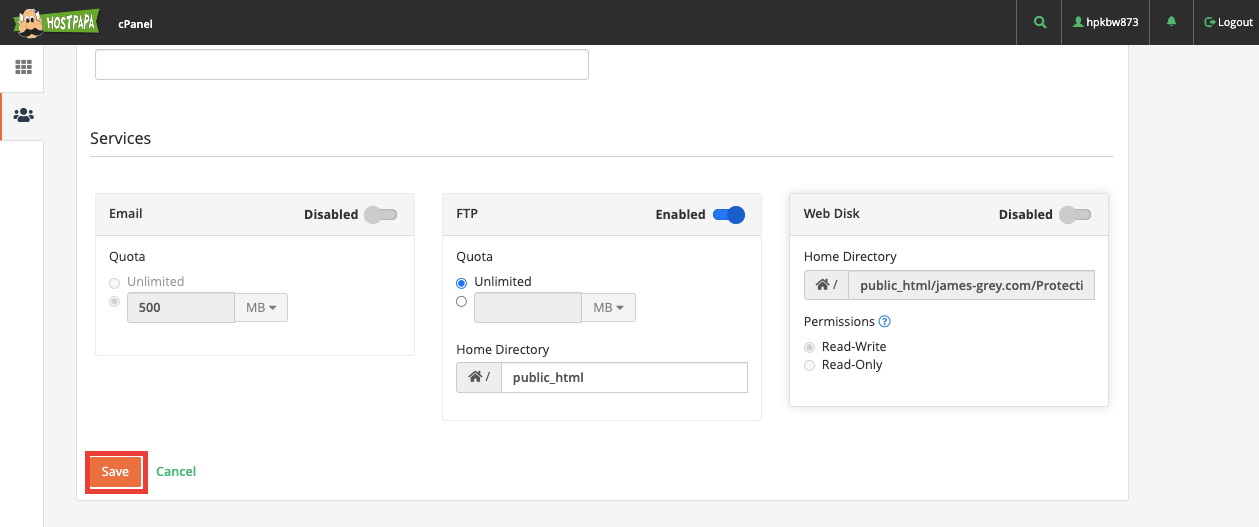Open the FTP quota MB unit dropdown
1259x527 pixels.
pos(609,307)
